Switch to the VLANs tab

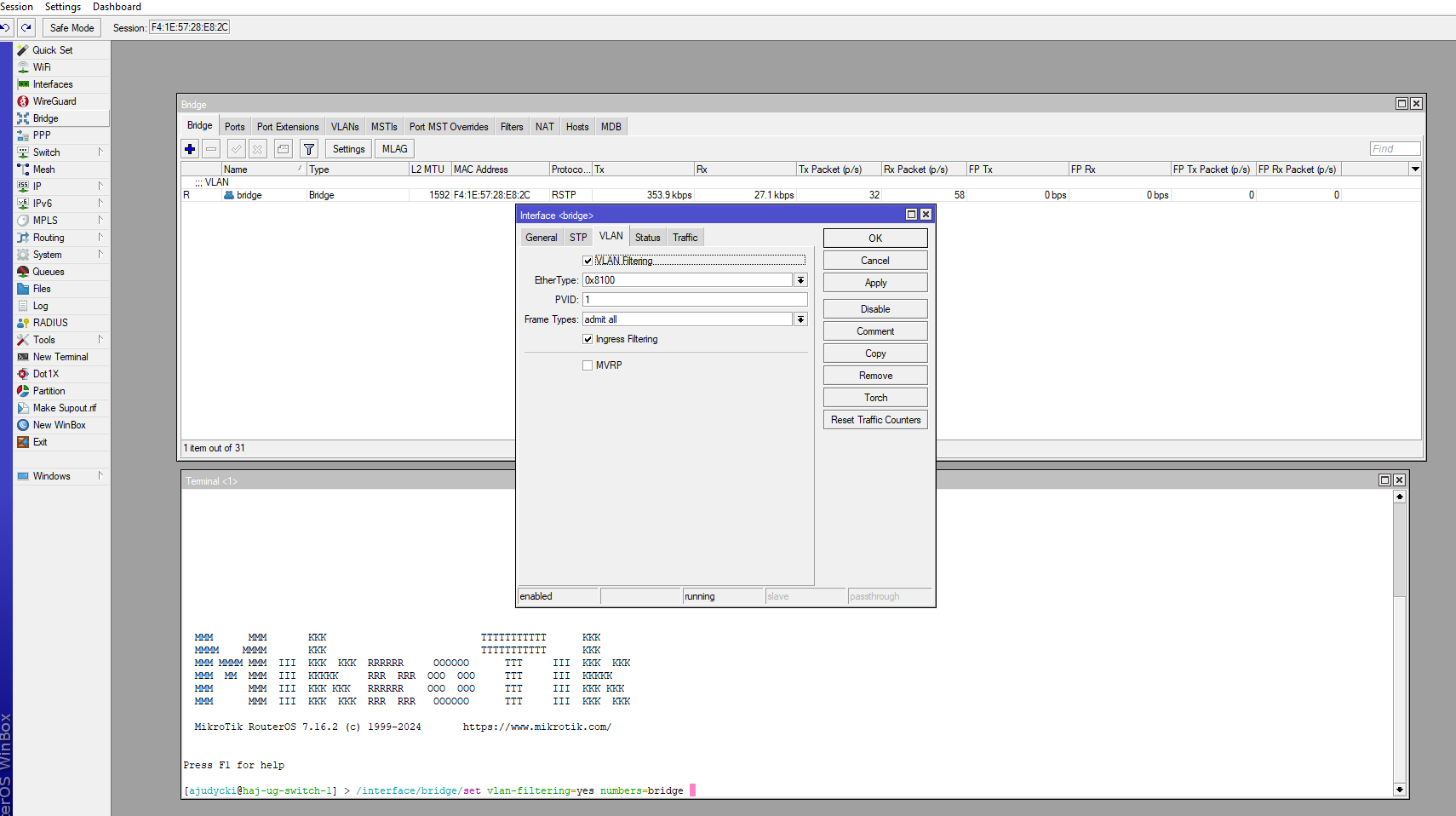tap(345, 127)
